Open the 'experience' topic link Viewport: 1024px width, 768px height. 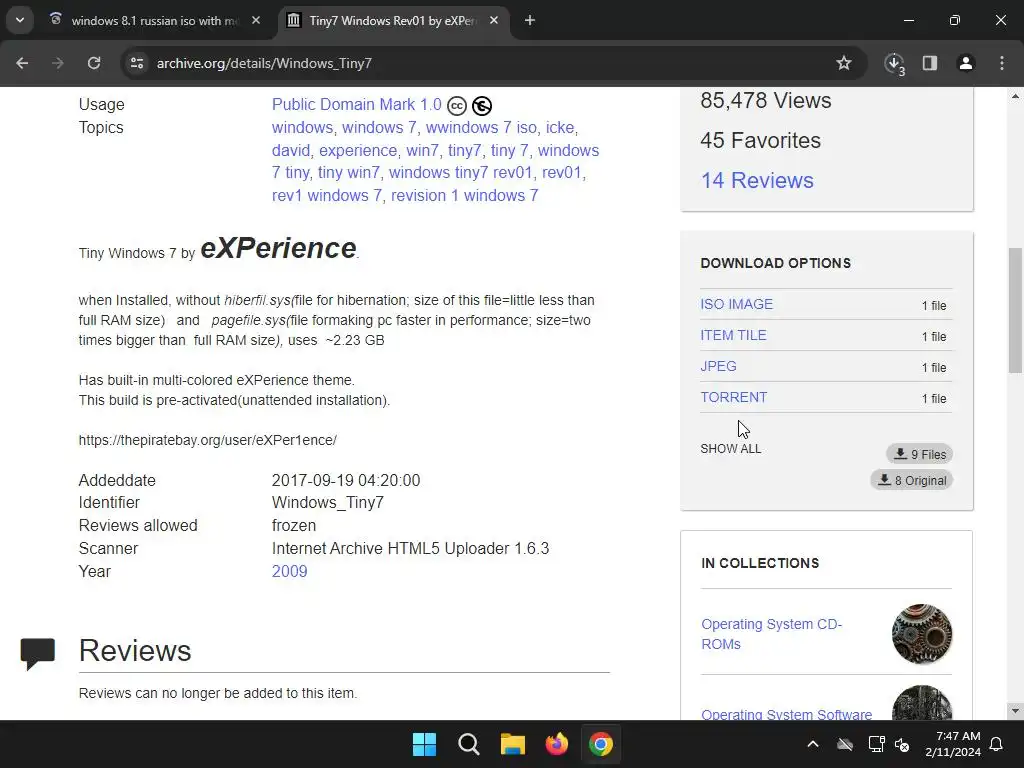(358, 150)
